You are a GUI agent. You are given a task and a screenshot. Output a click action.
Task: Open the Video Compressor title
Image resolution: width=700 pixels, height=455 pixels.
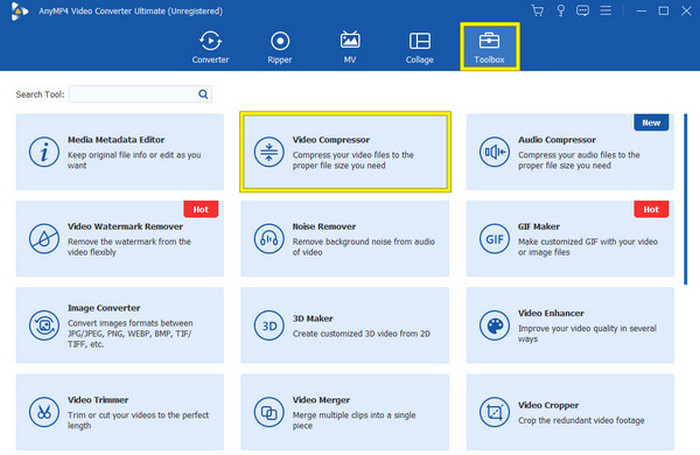coord(331,140)
